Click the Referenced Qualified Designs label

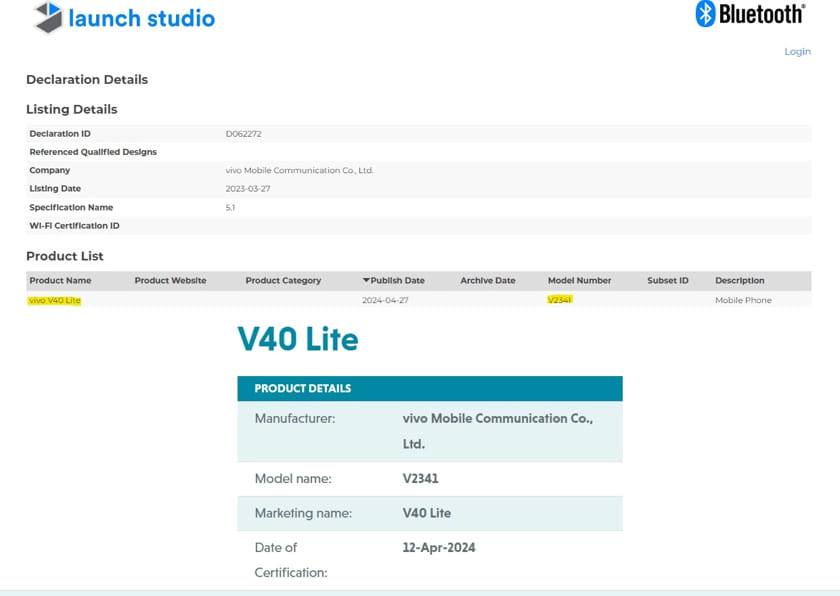tap(93, 152)
